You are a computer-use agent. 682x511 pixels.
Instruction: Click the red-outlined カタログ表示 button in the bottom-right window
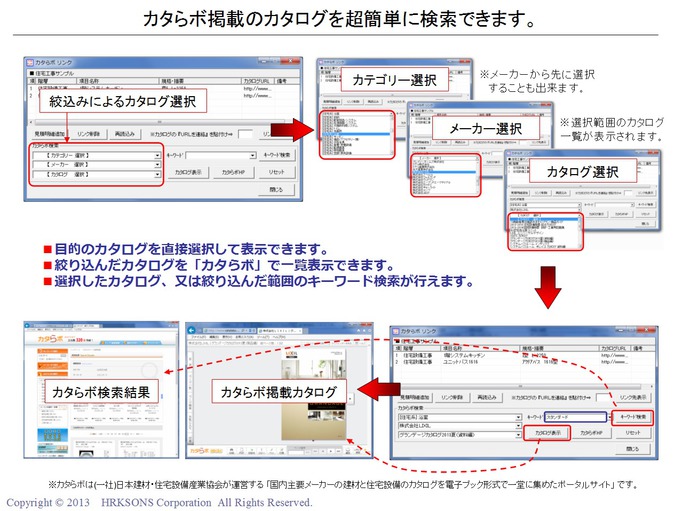(547, 433)
